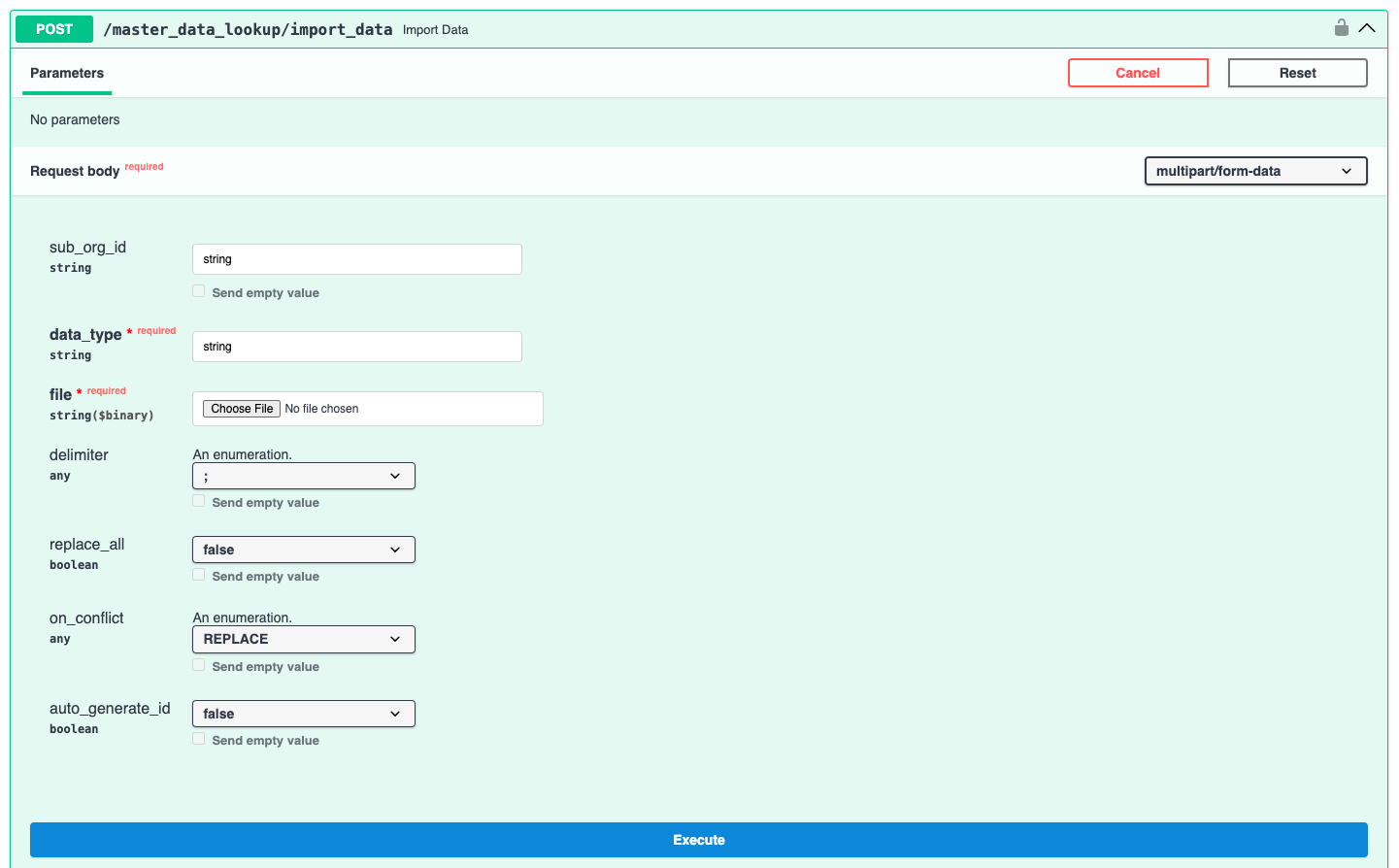Toggle Send empty value for sub_org_id

(x=199, y=291)
